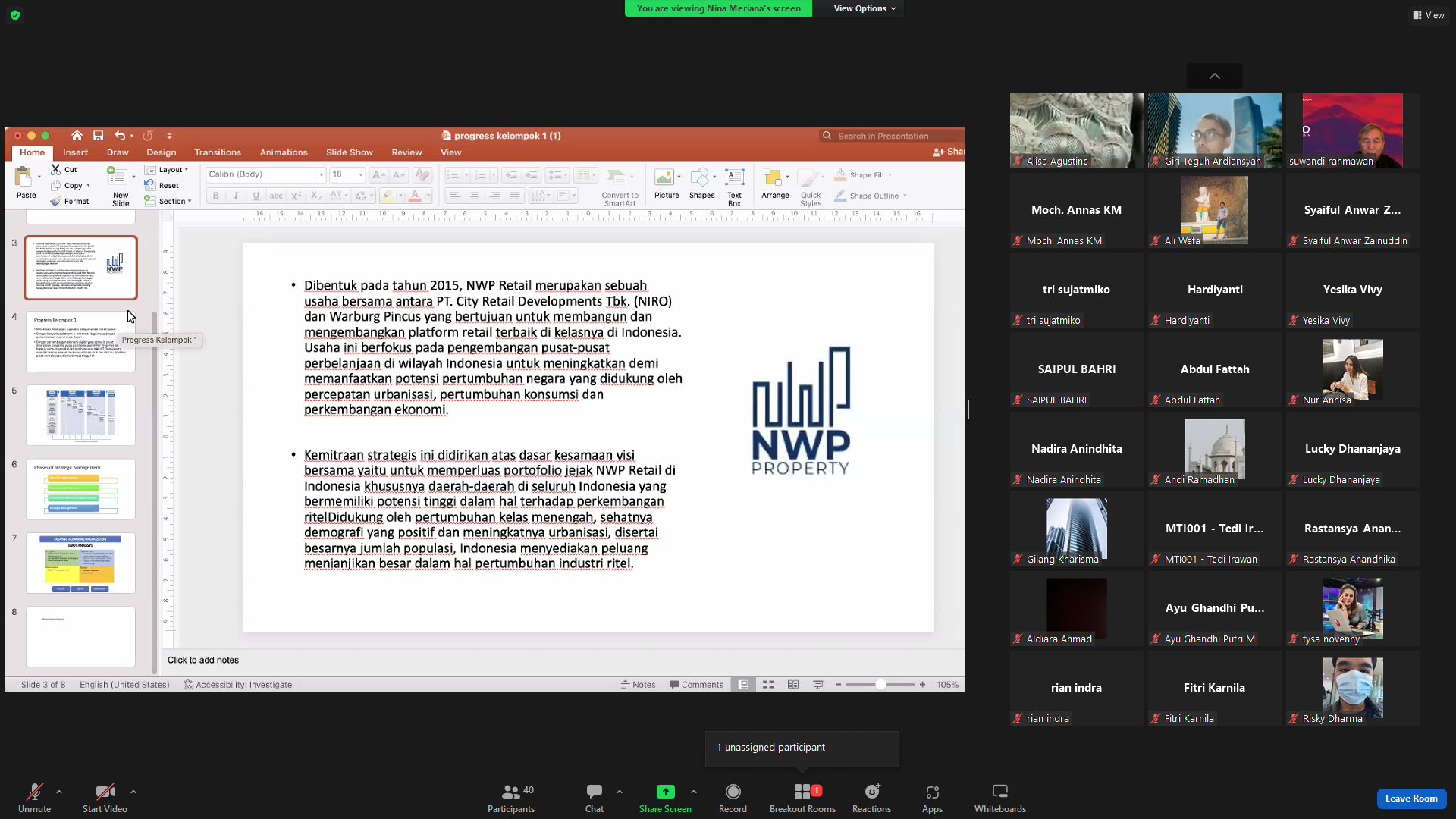Image resolution: width=1456 pixels, height=819 pixels.
Task: Expand audio options arrow next to Unmute
Action: pyautogui.click(x=59, y=792)
